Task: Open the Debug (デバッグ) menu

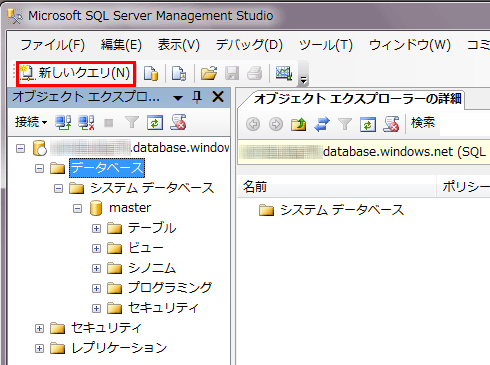Action: [x=249, y=45]
